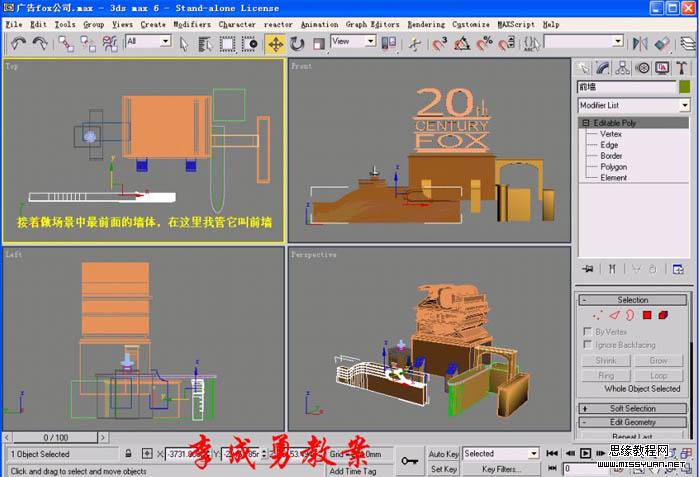Switch to the Create command panel
The image size is (700, 477).
[x=583, y=68]
